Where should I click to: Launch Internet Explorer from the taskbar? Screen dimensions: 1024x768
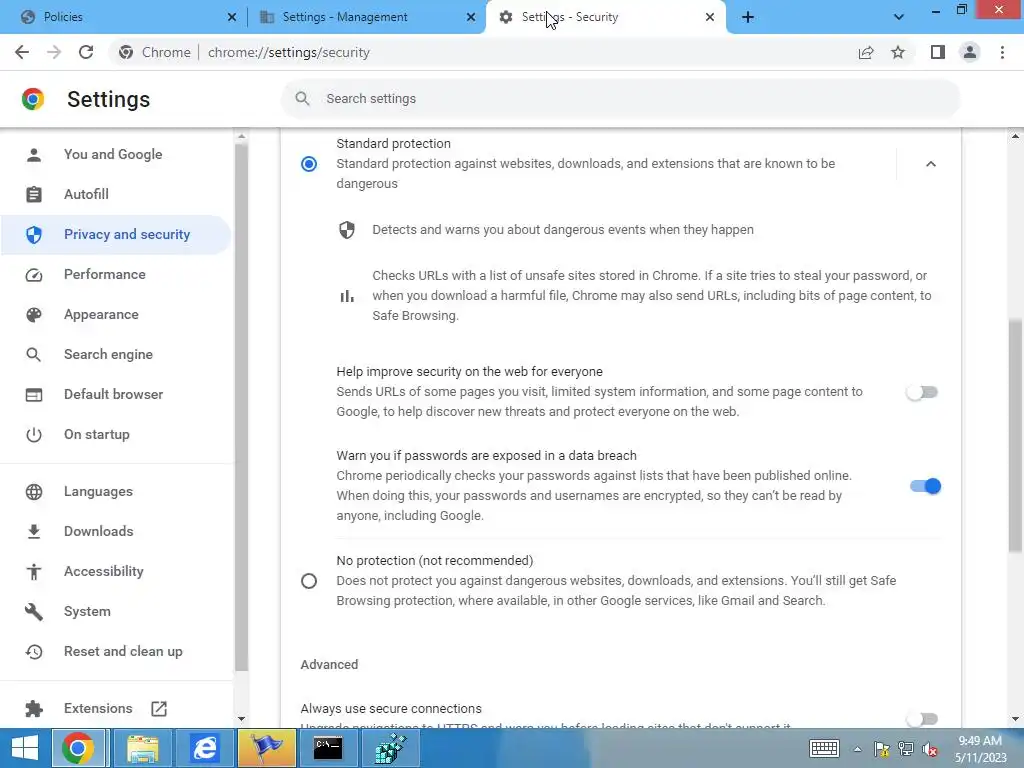pyautogui.click(x=204, y=748)
